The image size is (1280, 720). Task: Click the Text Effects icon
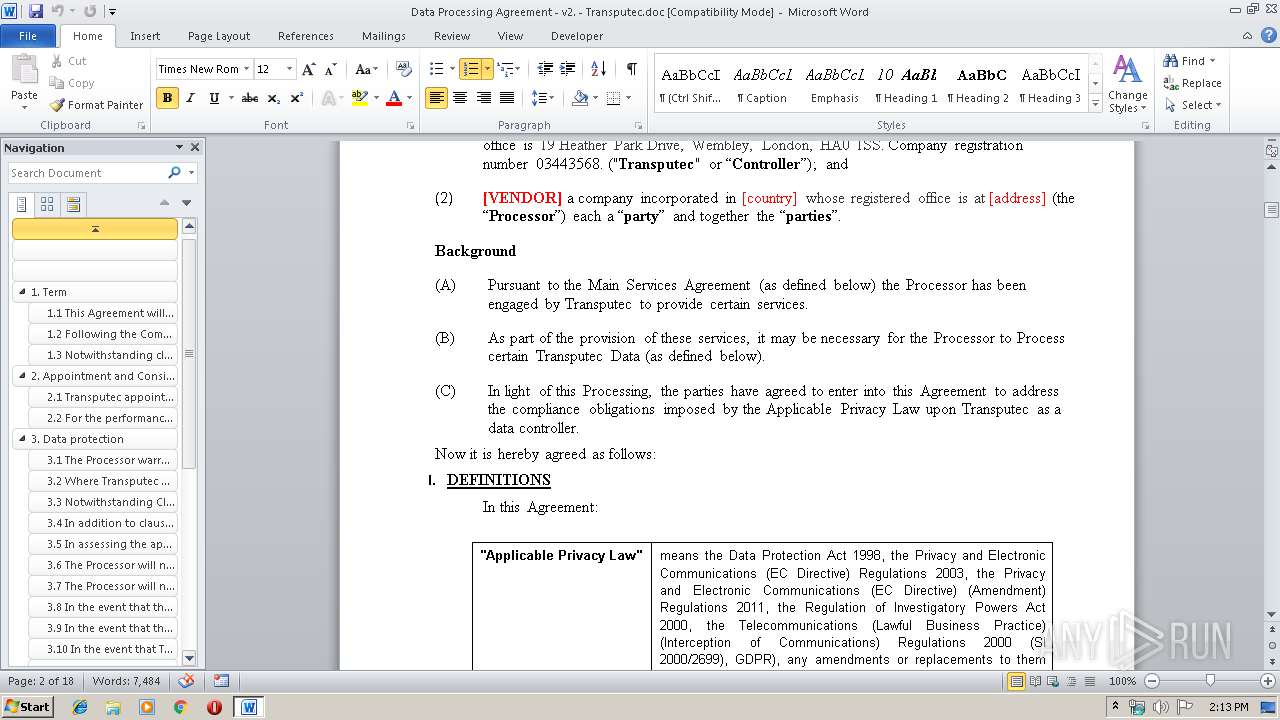[x=327, y=98]
